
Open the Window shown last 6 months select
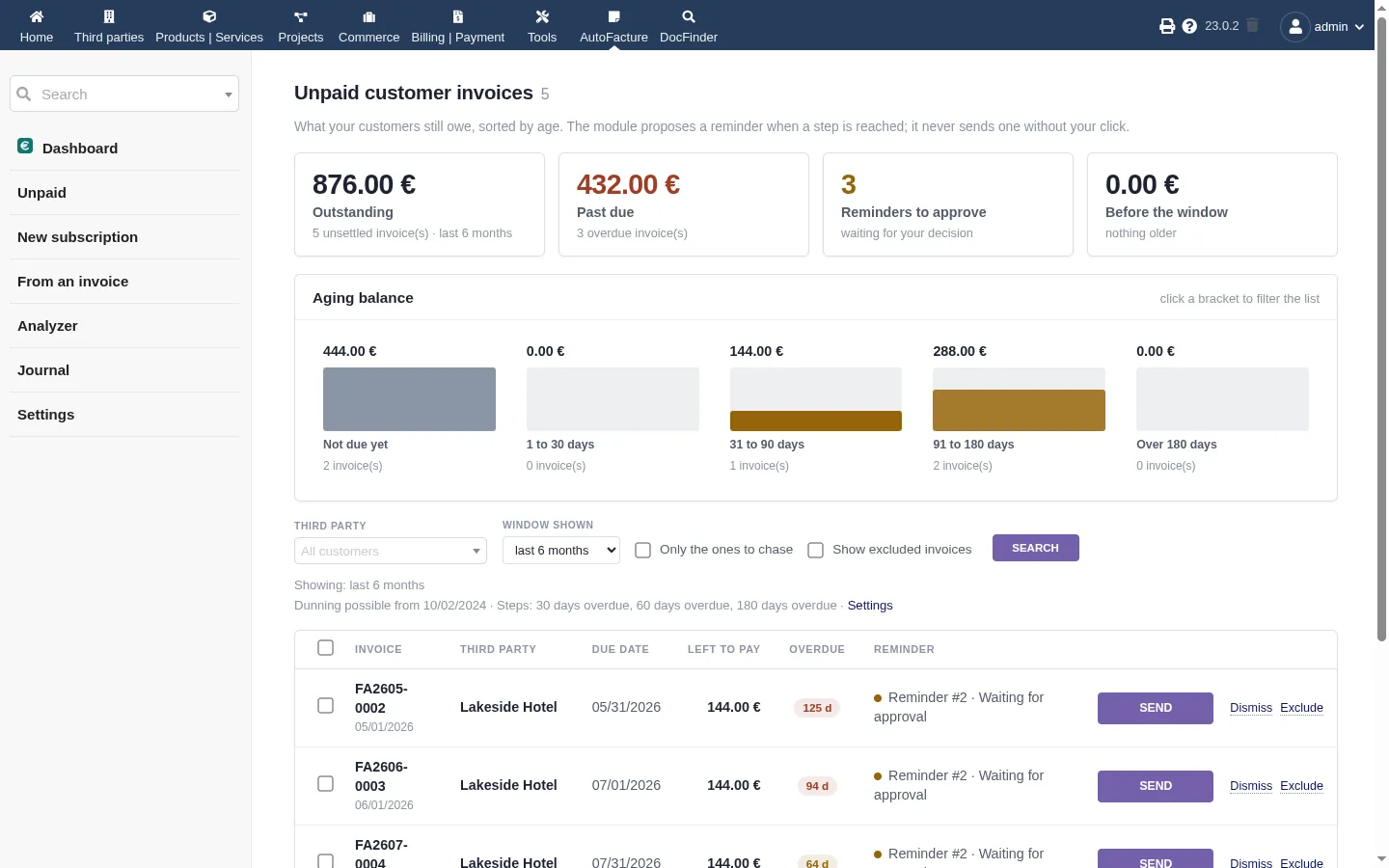(x=561, y=550)
